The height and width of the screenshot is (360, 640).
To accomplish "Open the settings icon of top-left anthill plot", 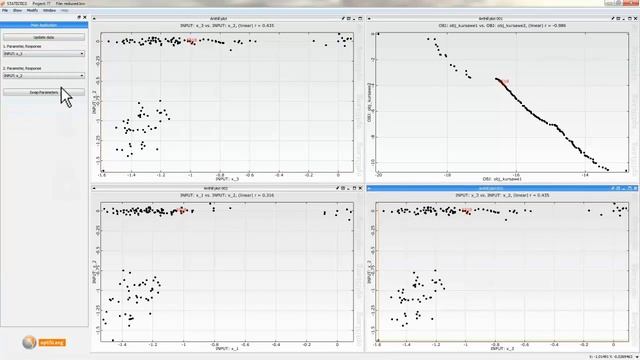I will pos(349,19).
